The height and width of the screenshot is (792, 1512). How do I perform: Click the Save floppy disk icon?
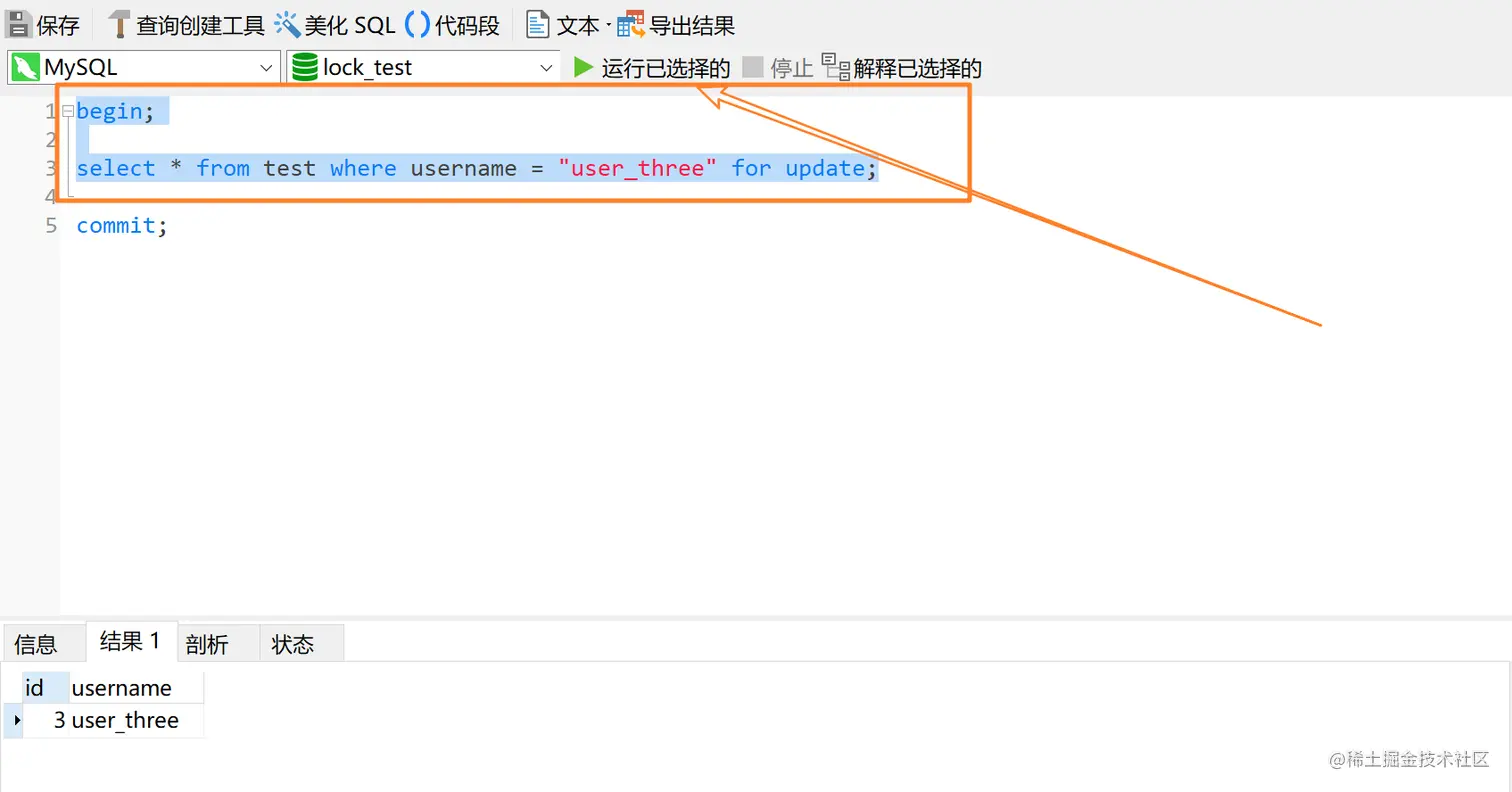click(19, 24)
